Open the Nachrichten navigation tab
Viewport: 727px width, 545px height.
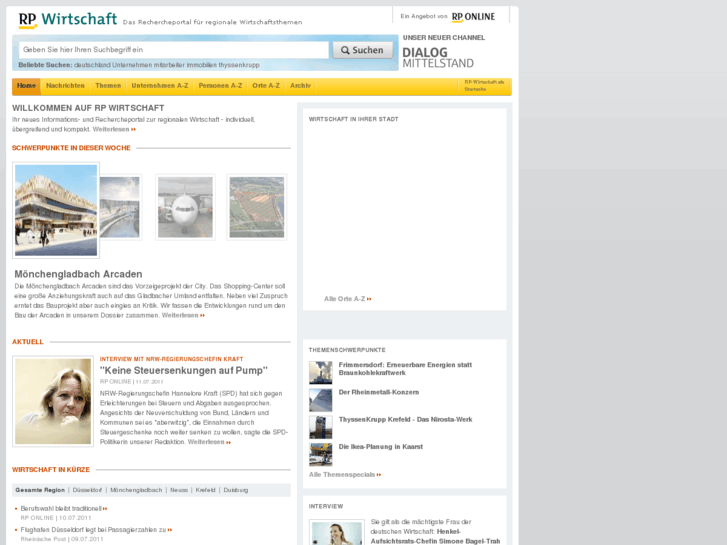tap(65, 86)
